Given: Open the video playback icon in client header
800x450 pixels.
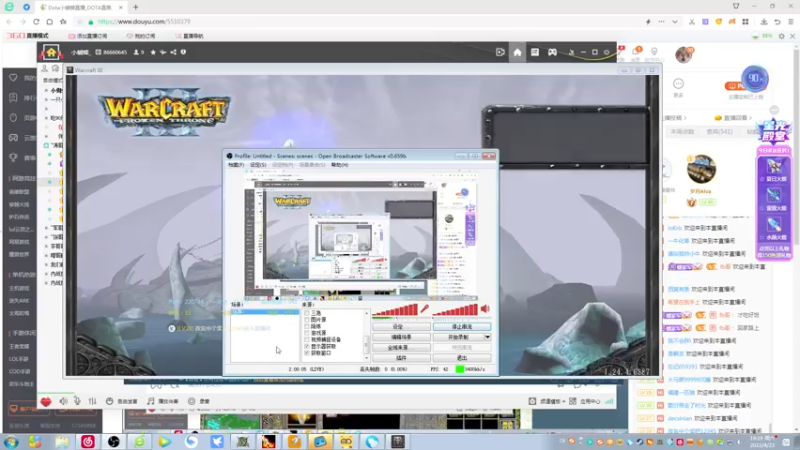Looking at the screenshot, I should [x=500, y=52].
